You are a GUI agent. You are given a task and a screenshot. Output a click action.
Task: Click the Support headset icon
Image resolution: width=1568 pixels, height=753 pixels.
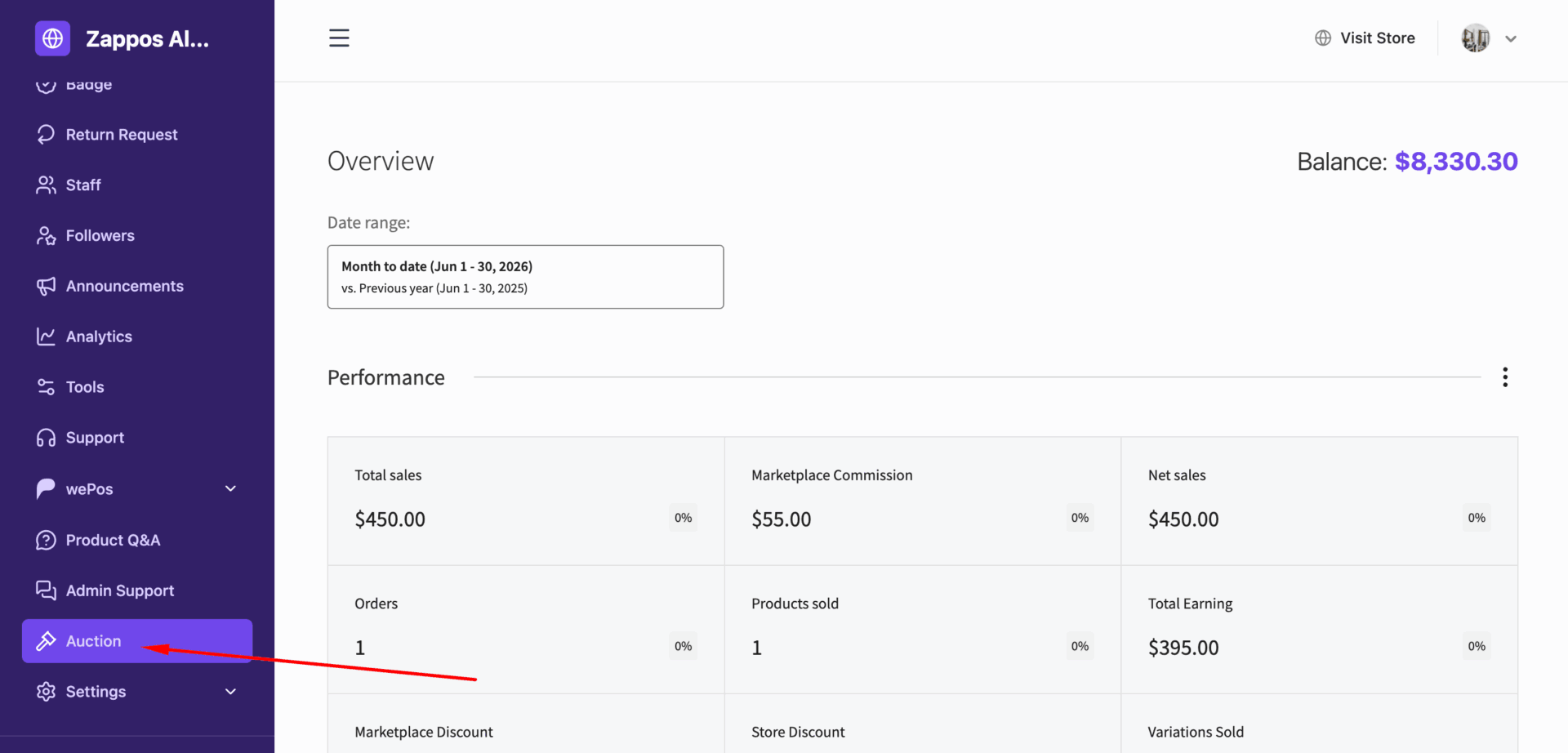(x=46, y=438)
